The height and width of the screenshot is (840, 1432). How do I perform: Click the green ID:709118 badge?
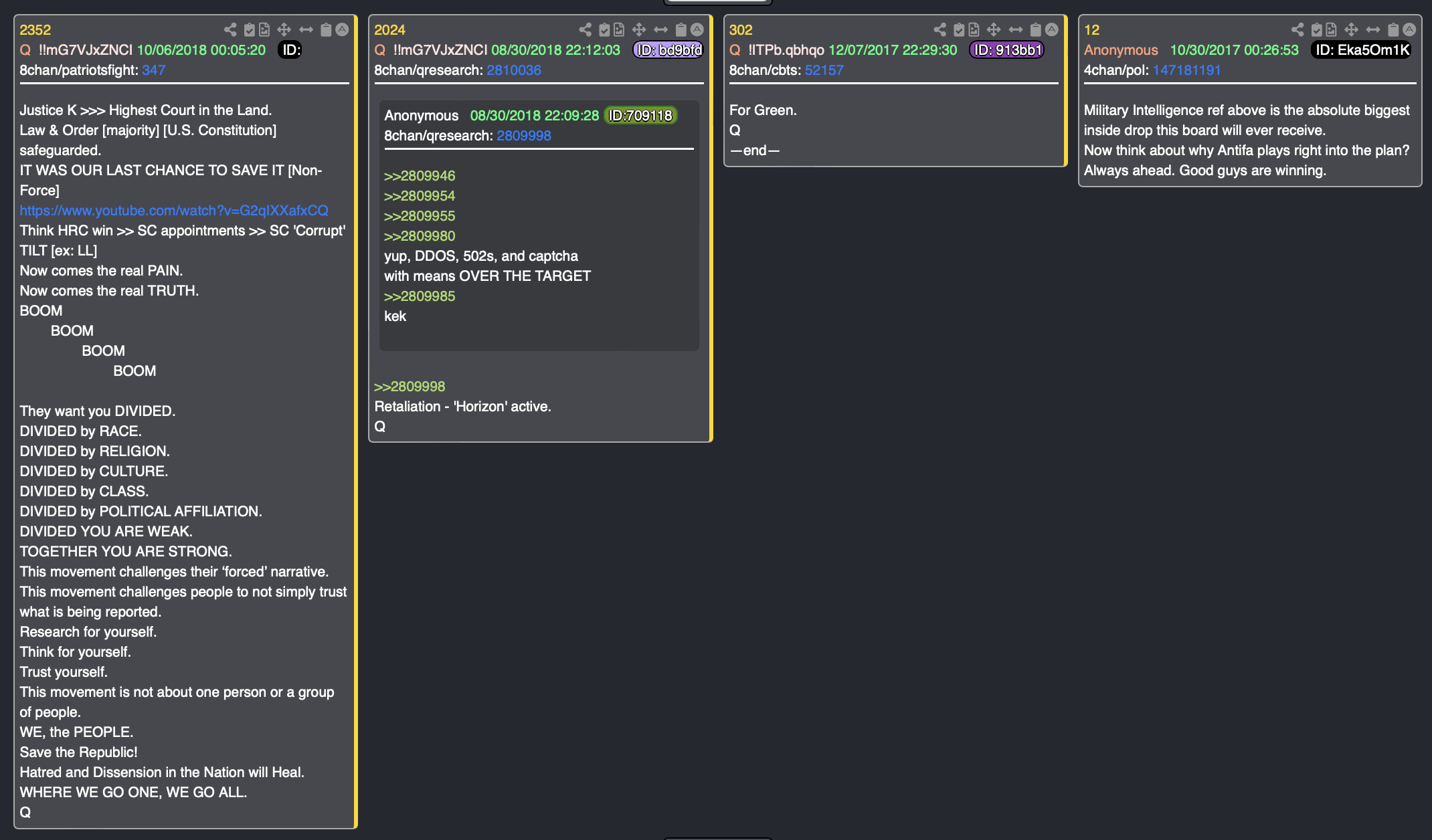[640, 116]
